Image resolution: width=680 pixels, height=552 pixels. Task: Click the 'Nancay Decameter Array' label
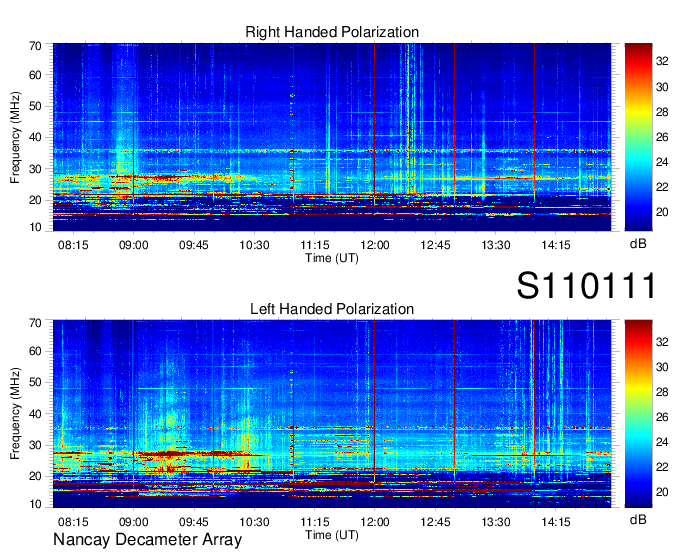tap(147, 540)
